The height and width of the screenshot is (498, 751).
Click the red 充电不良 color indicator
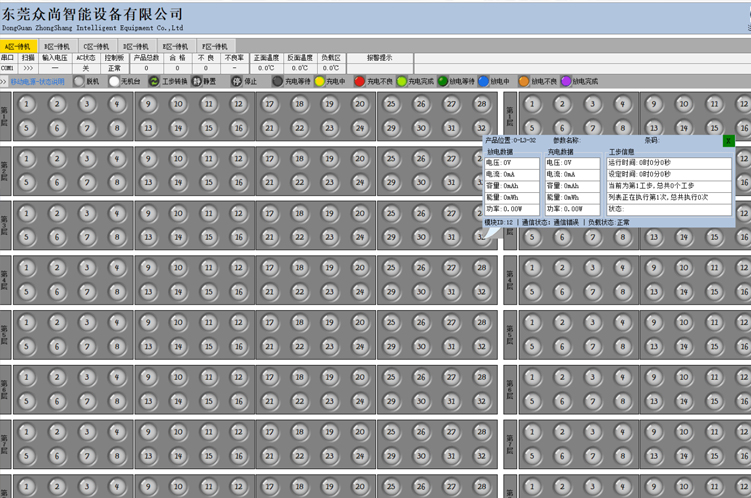(x=360, y=81)
